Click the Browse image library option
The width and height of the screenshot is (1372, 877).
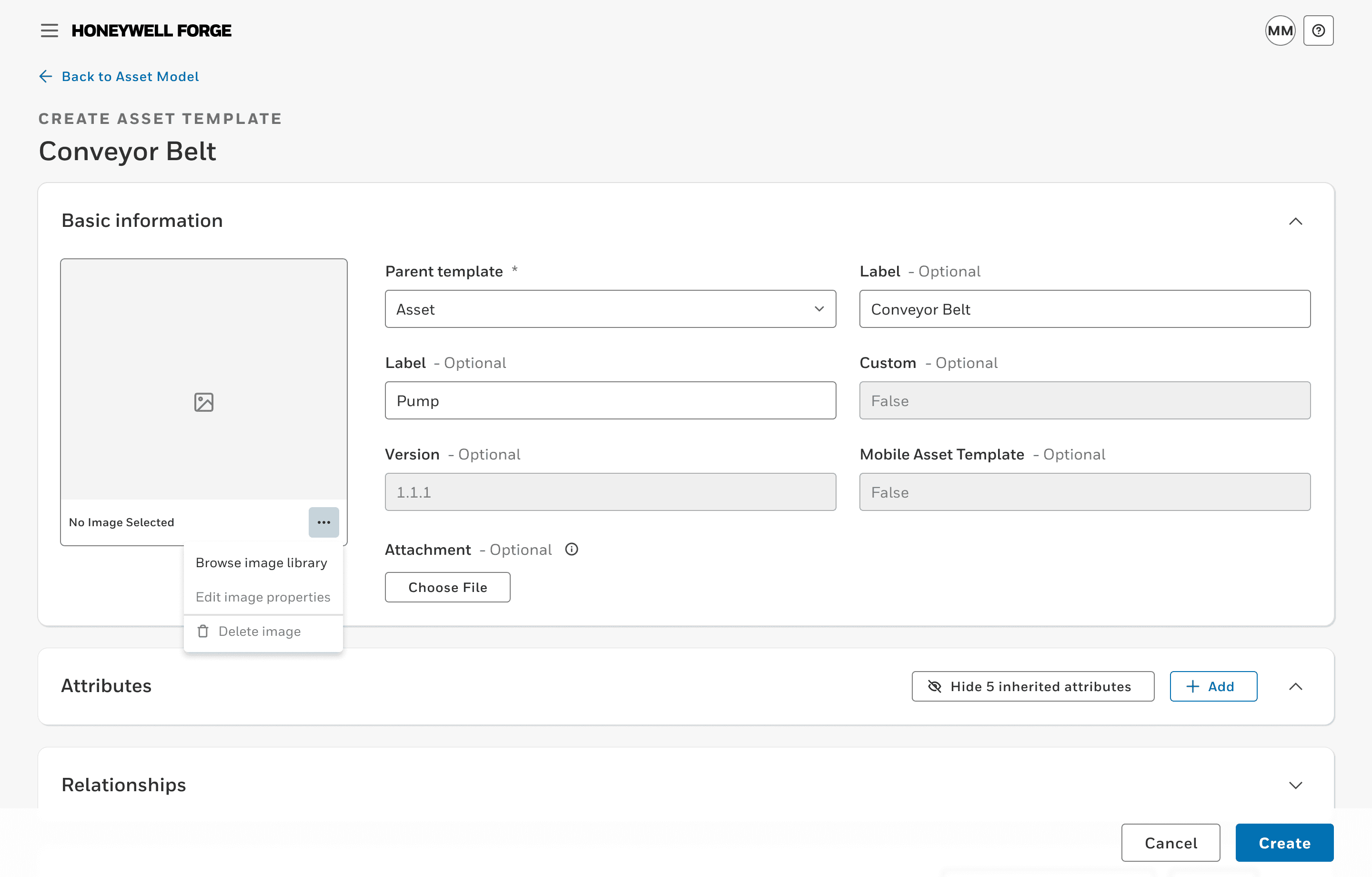coord(261,562)
